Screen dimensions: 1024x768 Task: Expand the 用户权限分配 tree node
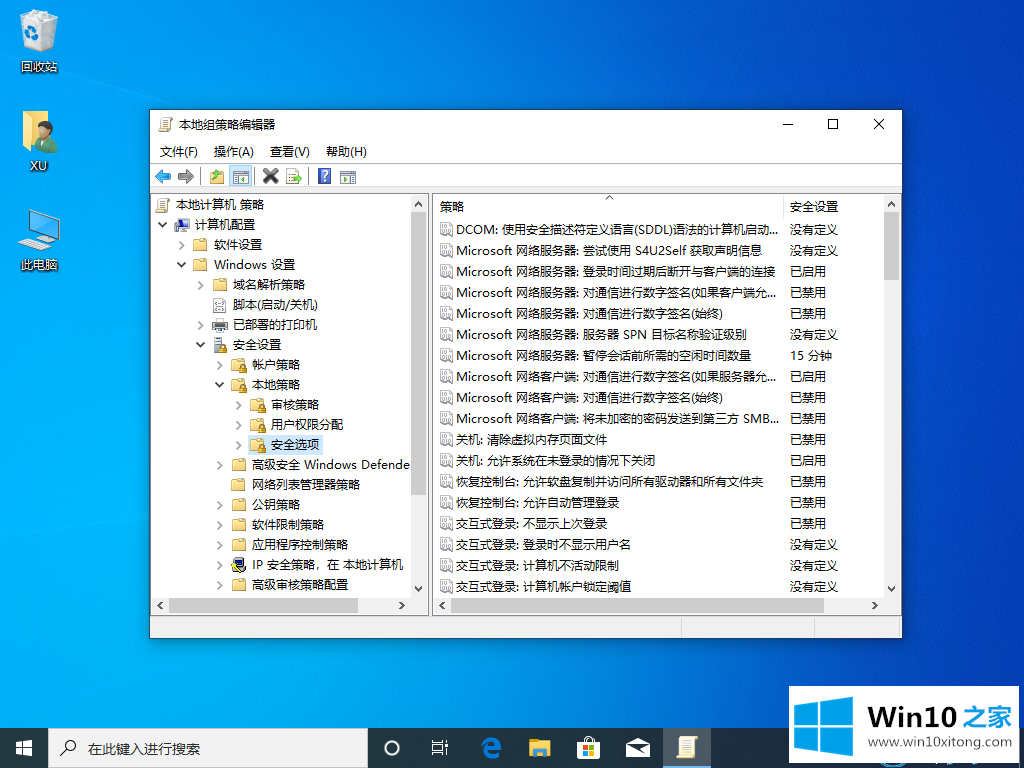238,424
